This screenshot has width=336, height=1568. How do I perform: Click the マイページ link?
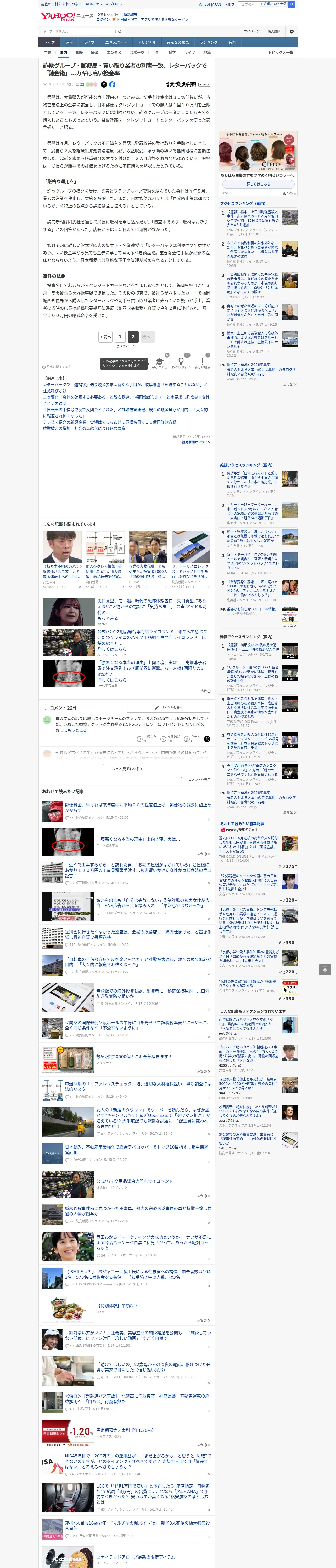click(251, 32)
